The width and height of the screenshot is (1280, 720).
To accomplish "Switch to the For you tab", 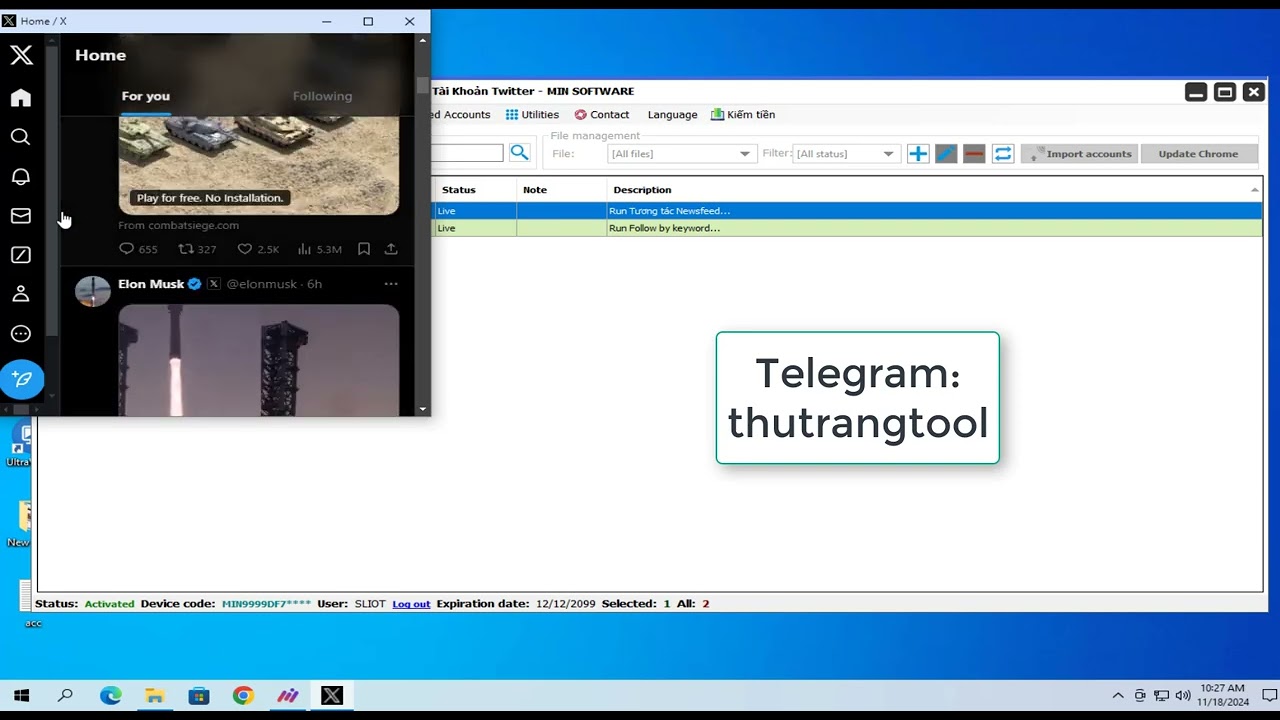I will coord(146,96).
